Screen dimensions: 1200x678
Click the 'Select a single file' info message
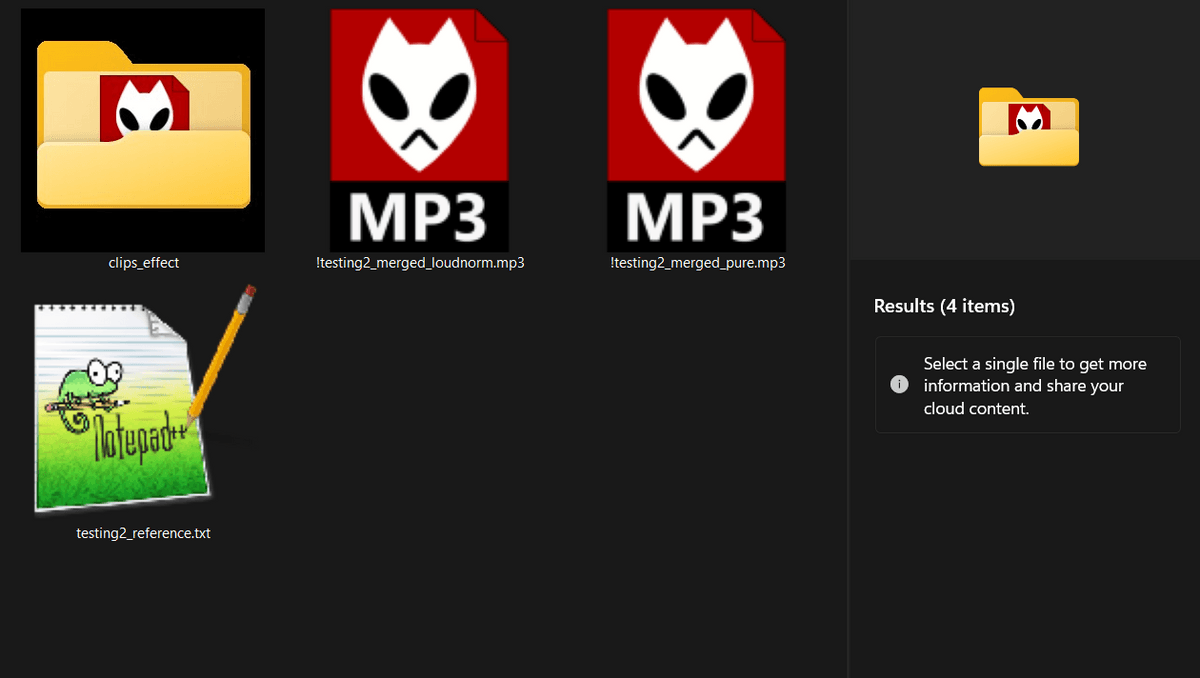(x=1028, y=385)
